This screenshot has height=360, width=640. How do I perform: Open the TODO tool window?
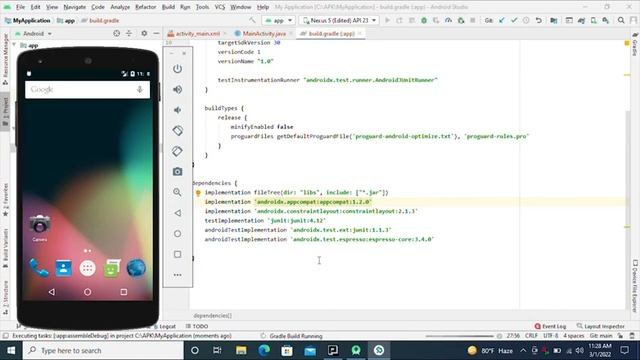[197, 326]
